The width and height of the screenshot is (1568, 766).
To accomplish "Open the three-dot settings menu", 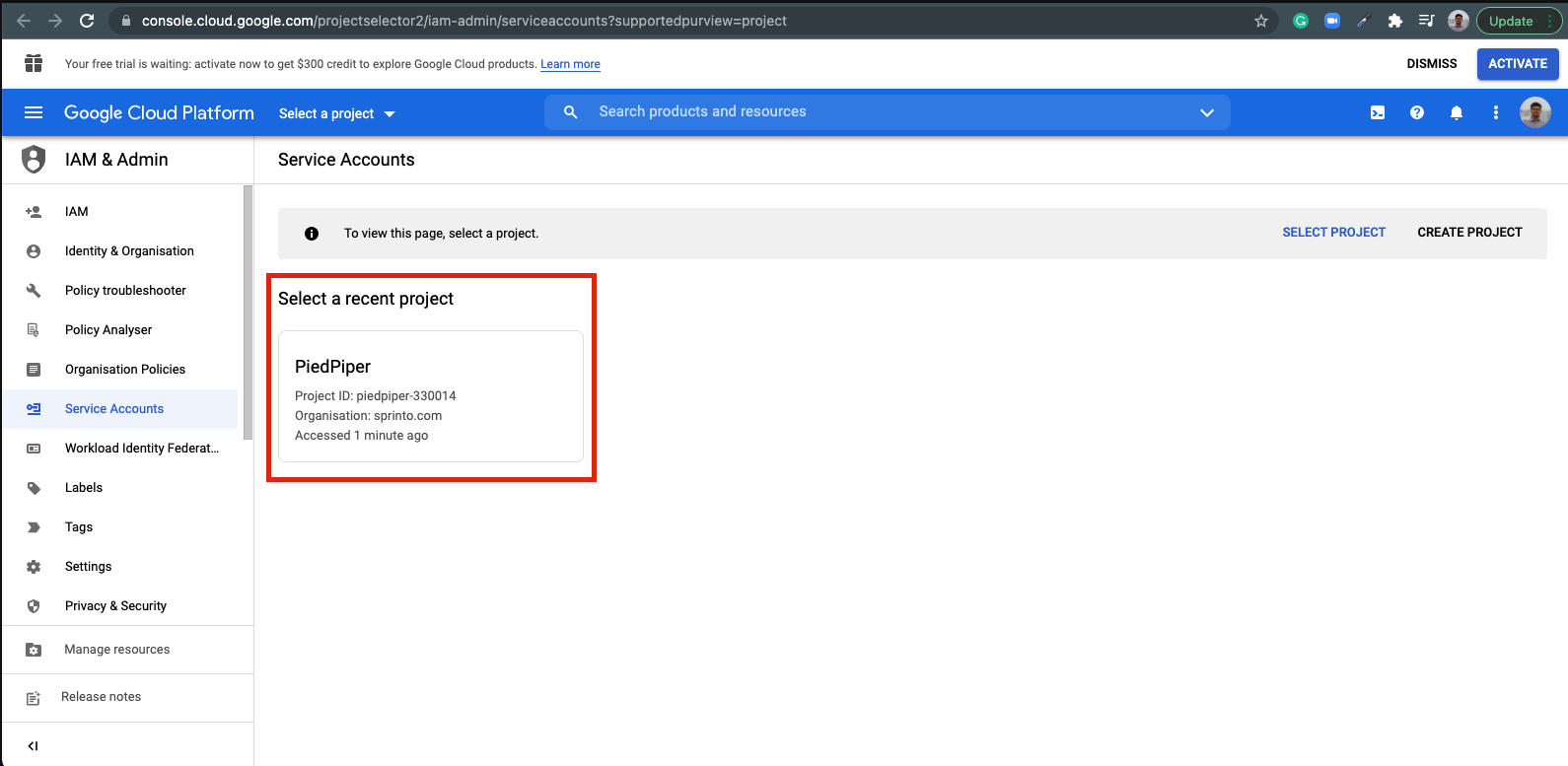I will [x=1496, y=112].
